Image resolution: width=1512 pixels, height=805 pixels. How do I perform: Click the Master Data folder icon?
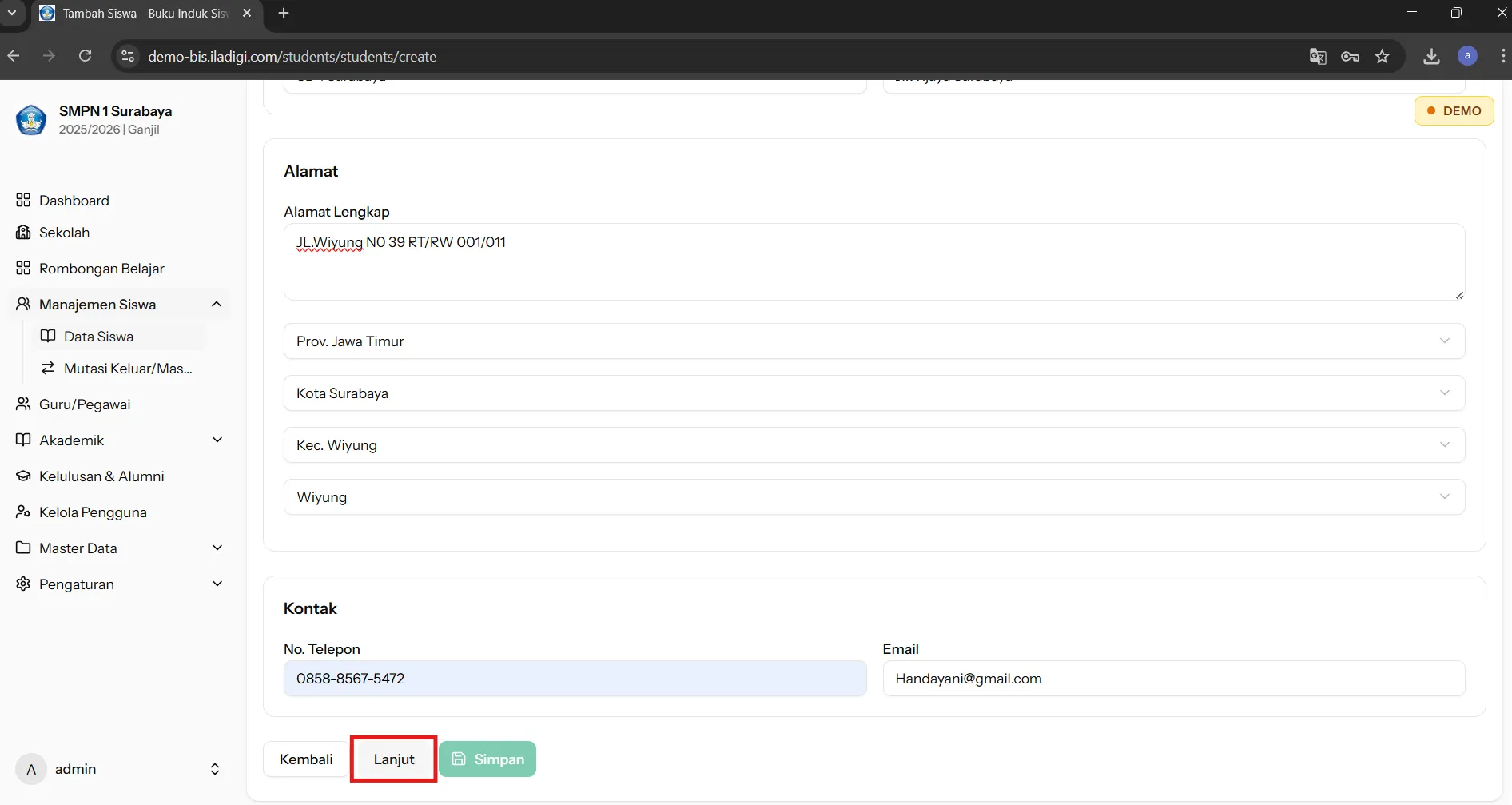[x=23, y=548]
